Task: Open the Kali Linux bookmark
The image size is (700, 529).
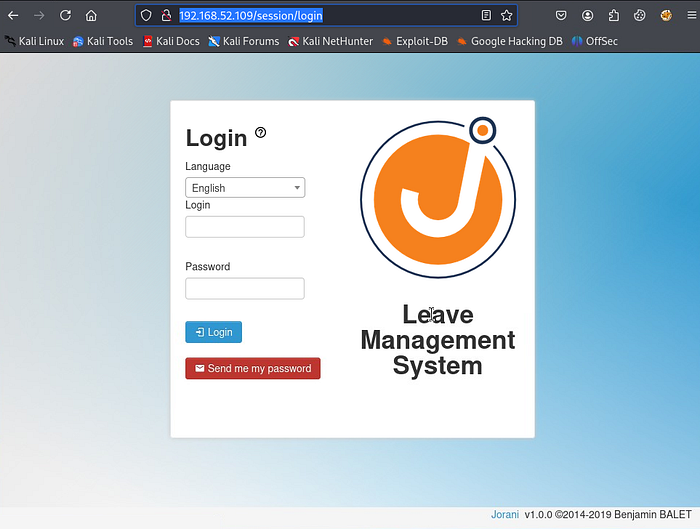Action: click(34, 41)
